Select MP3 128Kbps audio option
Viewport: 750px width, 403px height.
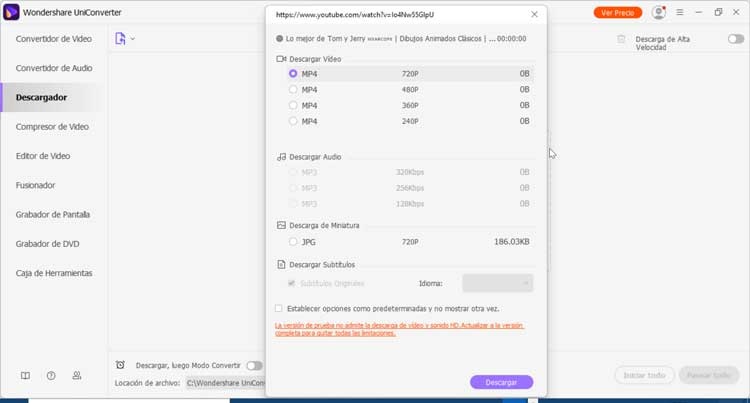293,204
